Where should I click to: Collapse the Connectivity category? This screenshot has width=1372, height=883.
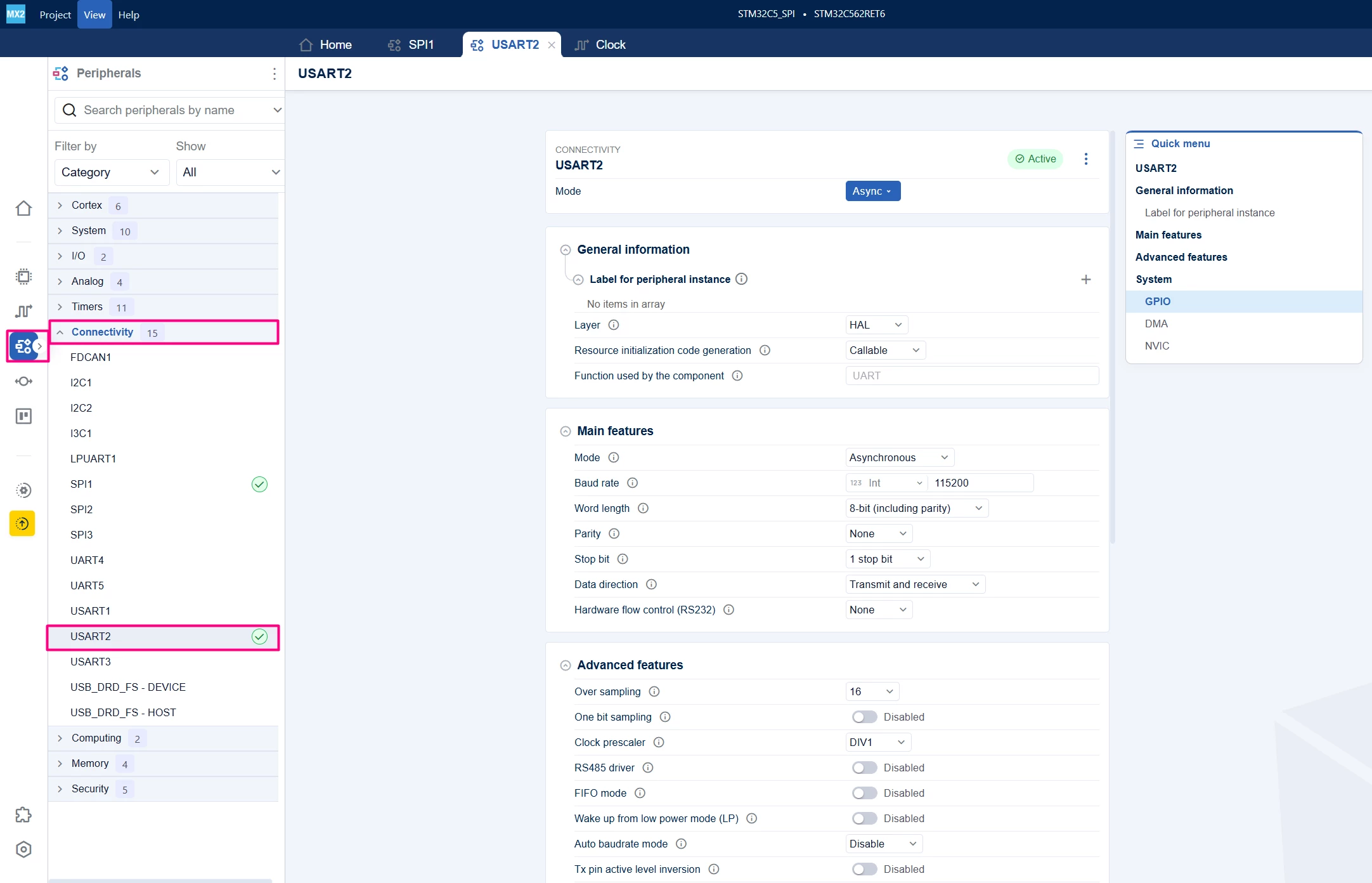[164, 332]
